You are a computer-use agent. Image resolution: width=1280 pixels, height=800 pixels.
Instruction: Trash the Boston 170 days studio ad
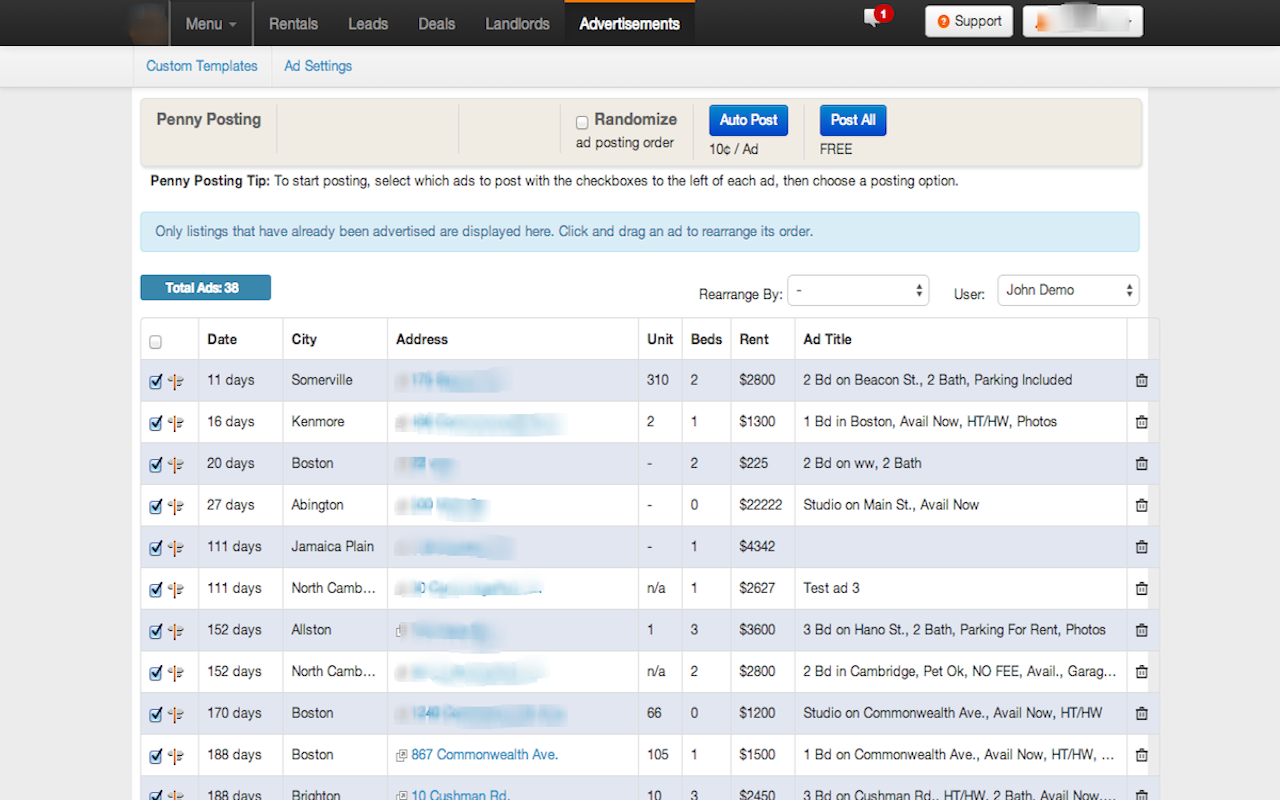1141,714
